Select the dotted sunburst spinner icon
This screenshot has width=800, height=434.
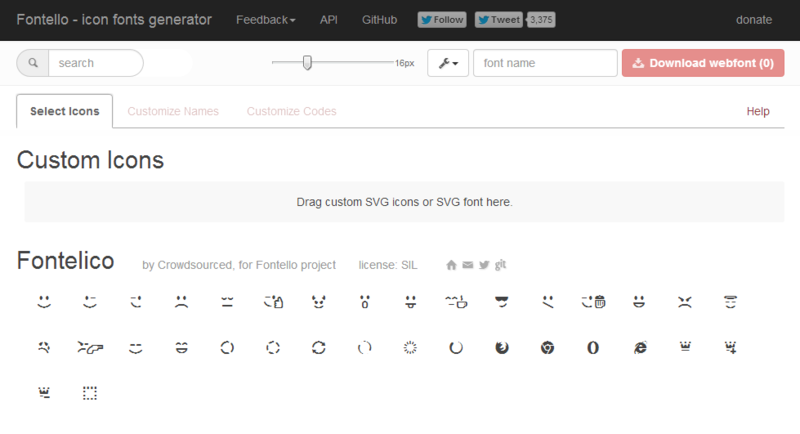click(410, 348)
